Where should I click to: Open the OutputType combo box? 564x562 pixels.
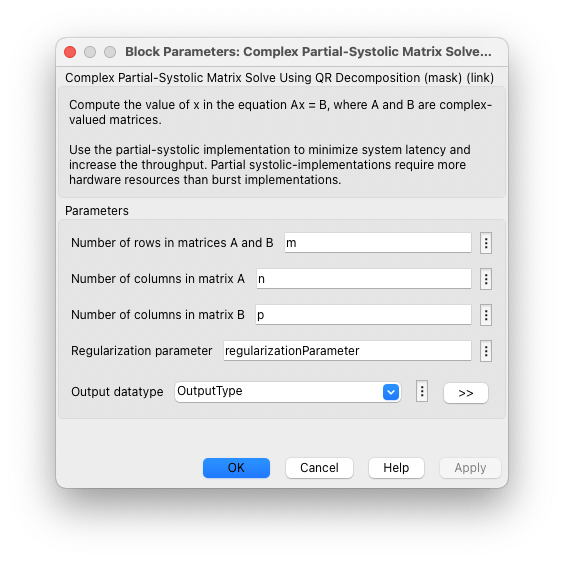[x=287, y=391]
